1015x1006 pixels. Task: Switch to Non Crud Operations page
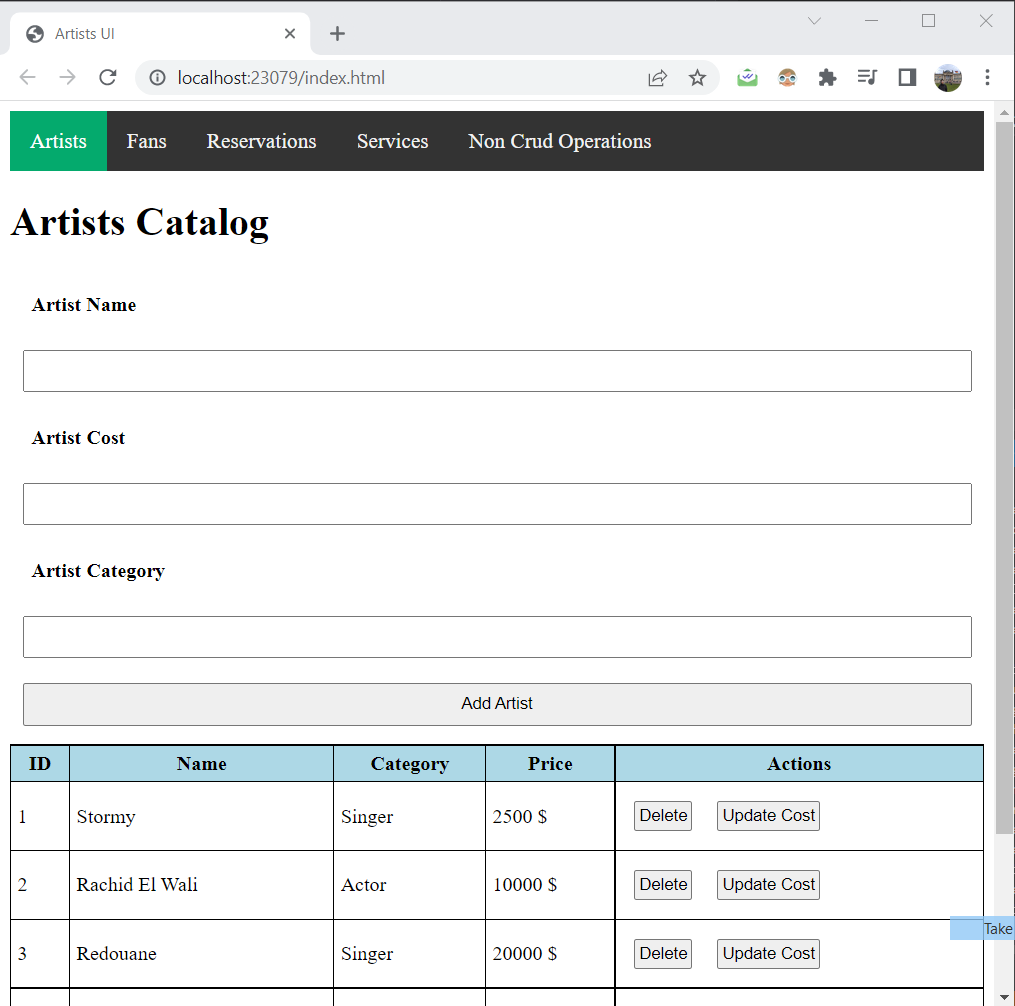click(x=559, y=141)
